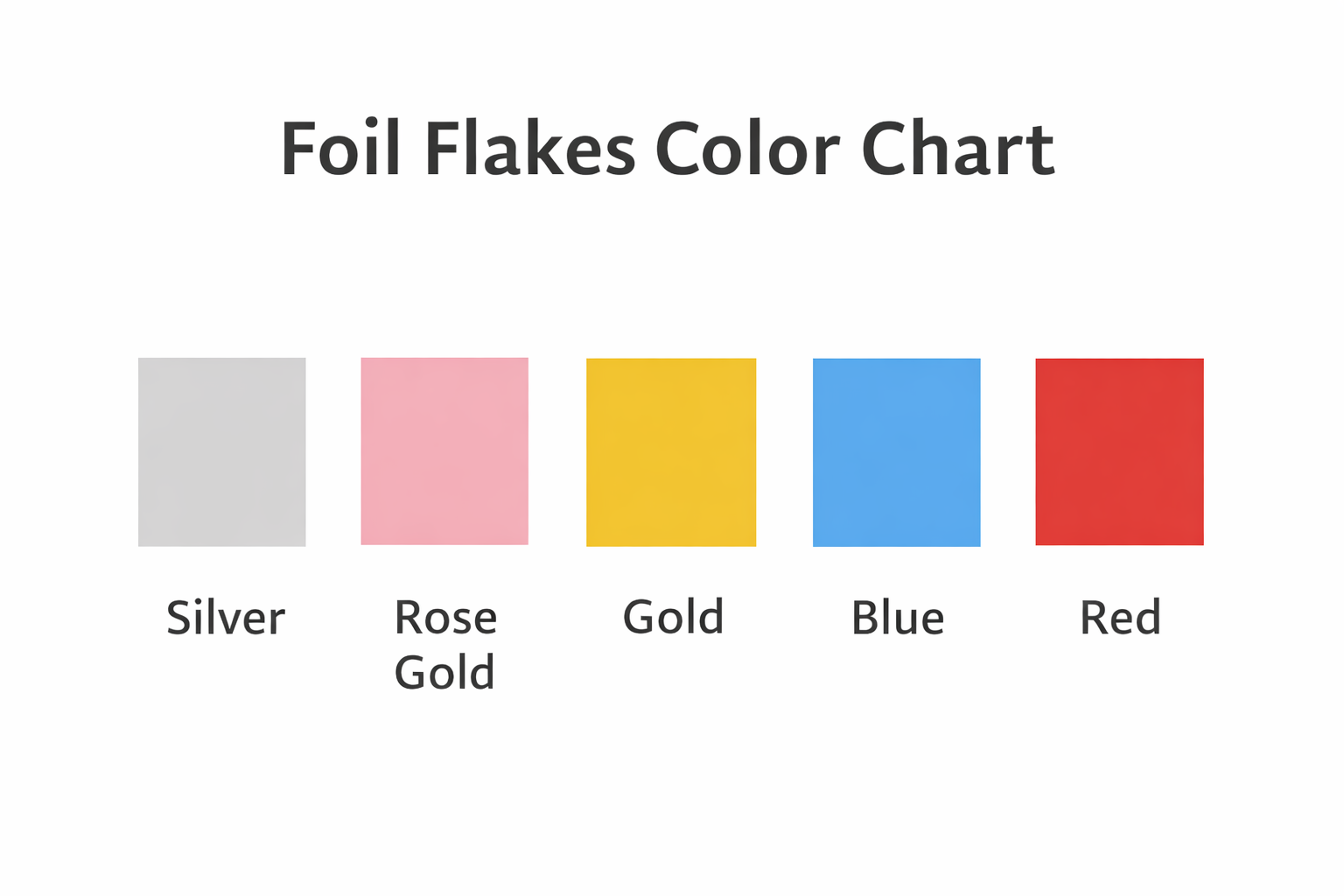The image size is (1344, 896).
Task: Click the word Color in the title
Action: (x=747, y=149)
